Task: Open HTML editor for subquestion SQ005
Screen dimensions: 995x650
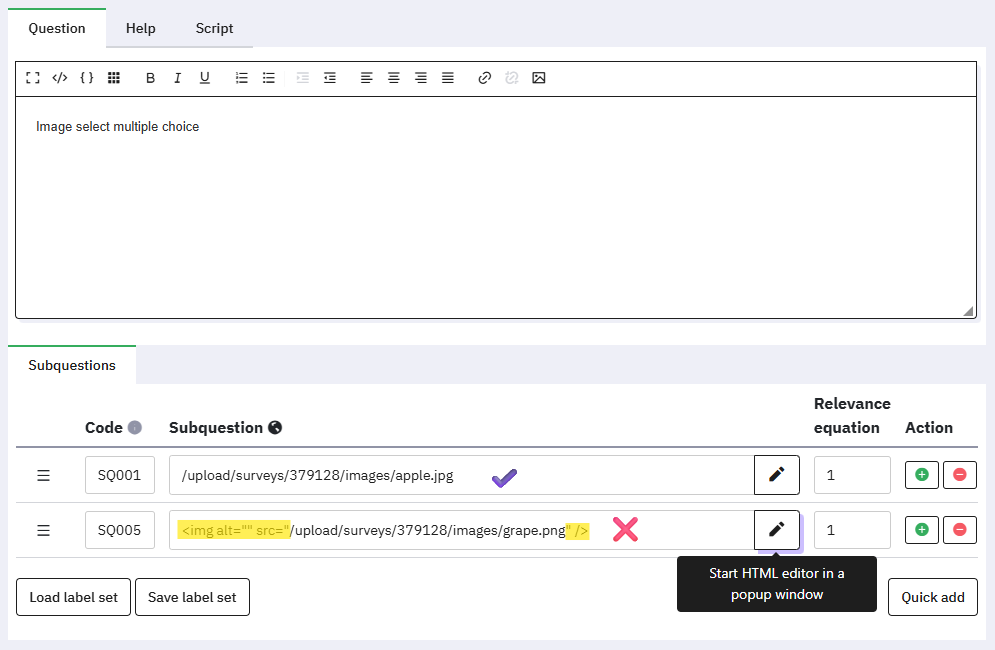Action: [777, 530]
